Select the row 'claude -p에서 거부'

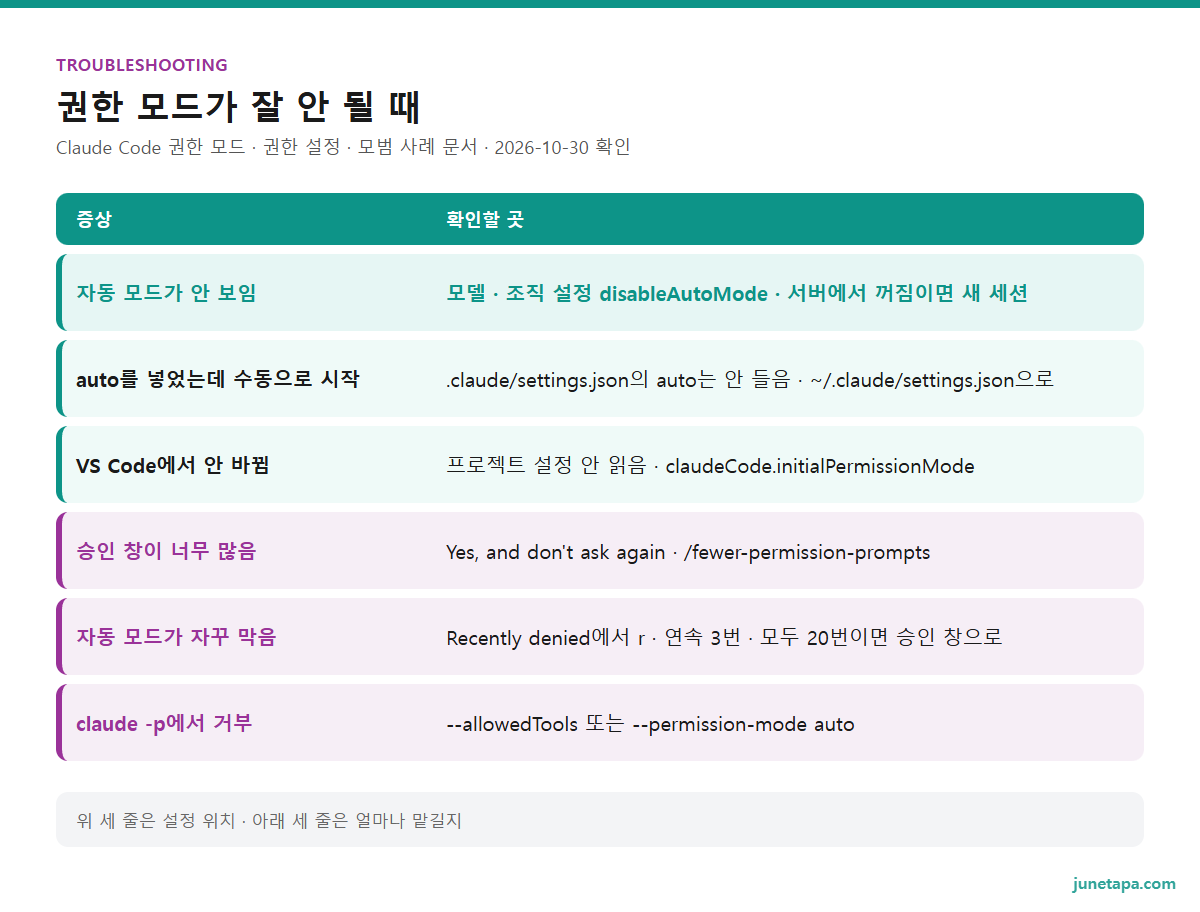pos(600,722)
